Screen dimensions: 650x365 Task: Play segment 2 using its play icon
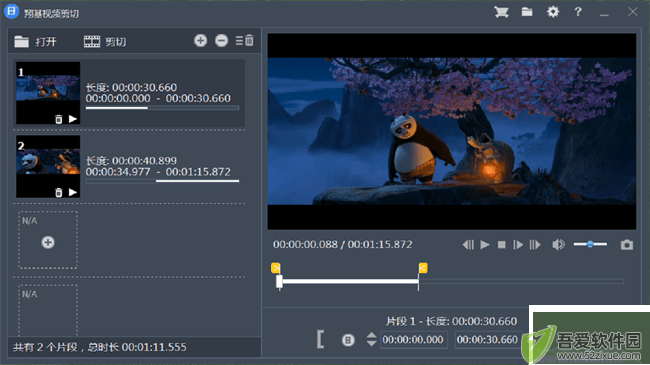tap(73, 192)
